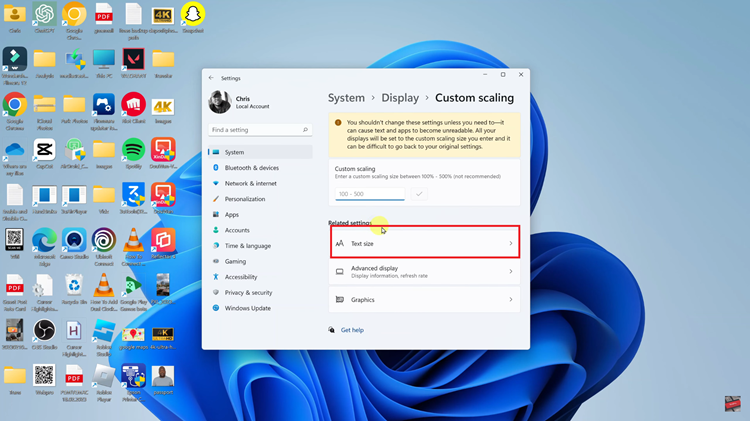The width and height of the screenshot is (750, 421).
Task: Open Chris local account profile picture
Action: click(x=220, y=102)
